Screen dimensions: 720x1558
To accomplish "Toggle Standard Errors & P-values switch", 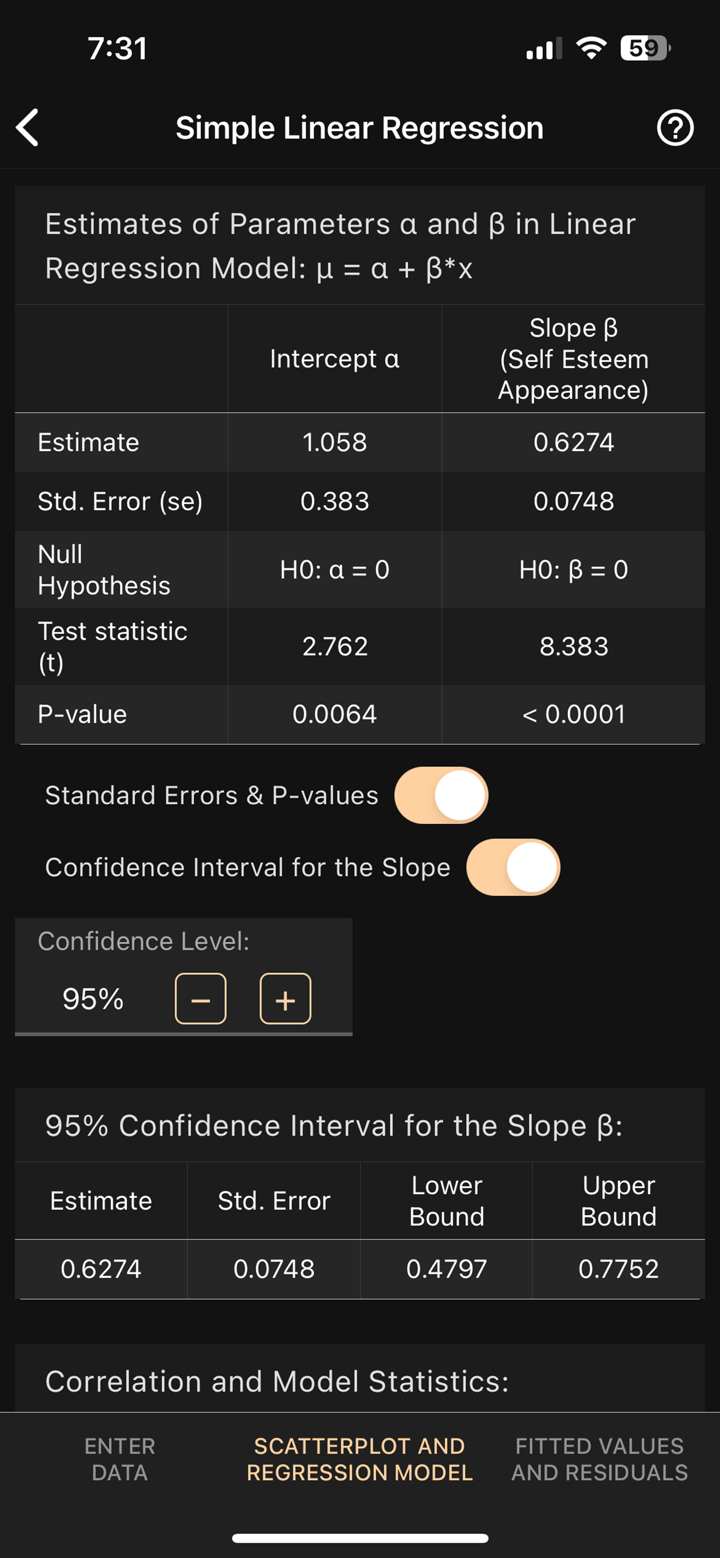I will tap(441, 795).
